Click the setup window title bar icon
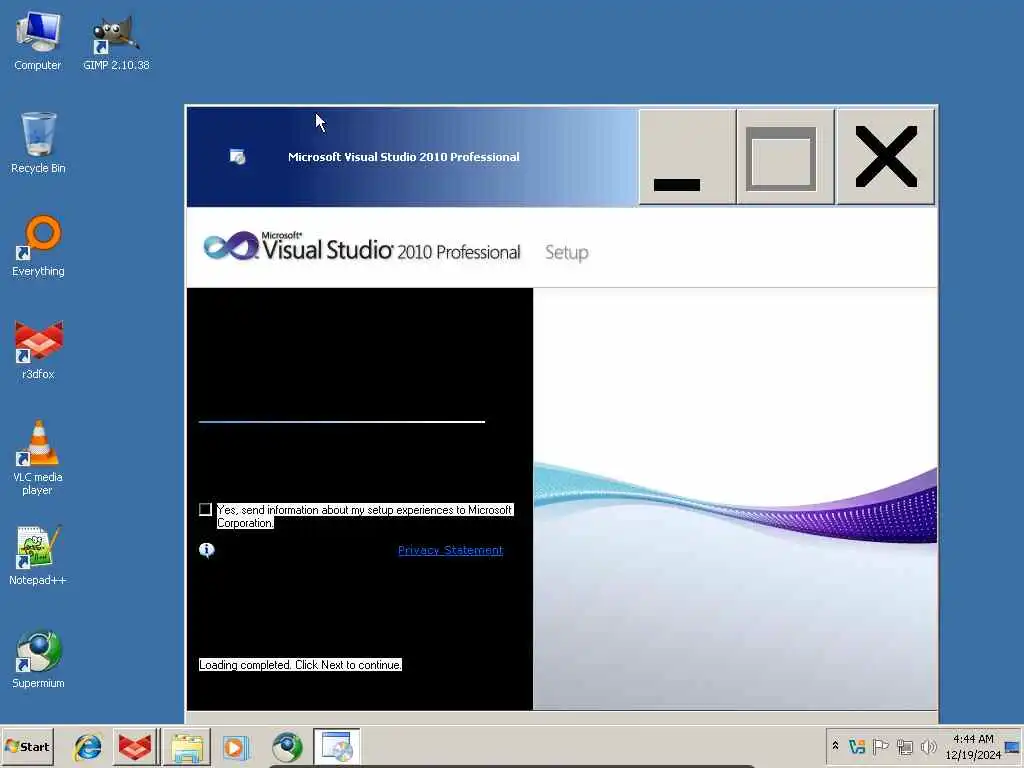1024x768 pixels. click(237, 157)
